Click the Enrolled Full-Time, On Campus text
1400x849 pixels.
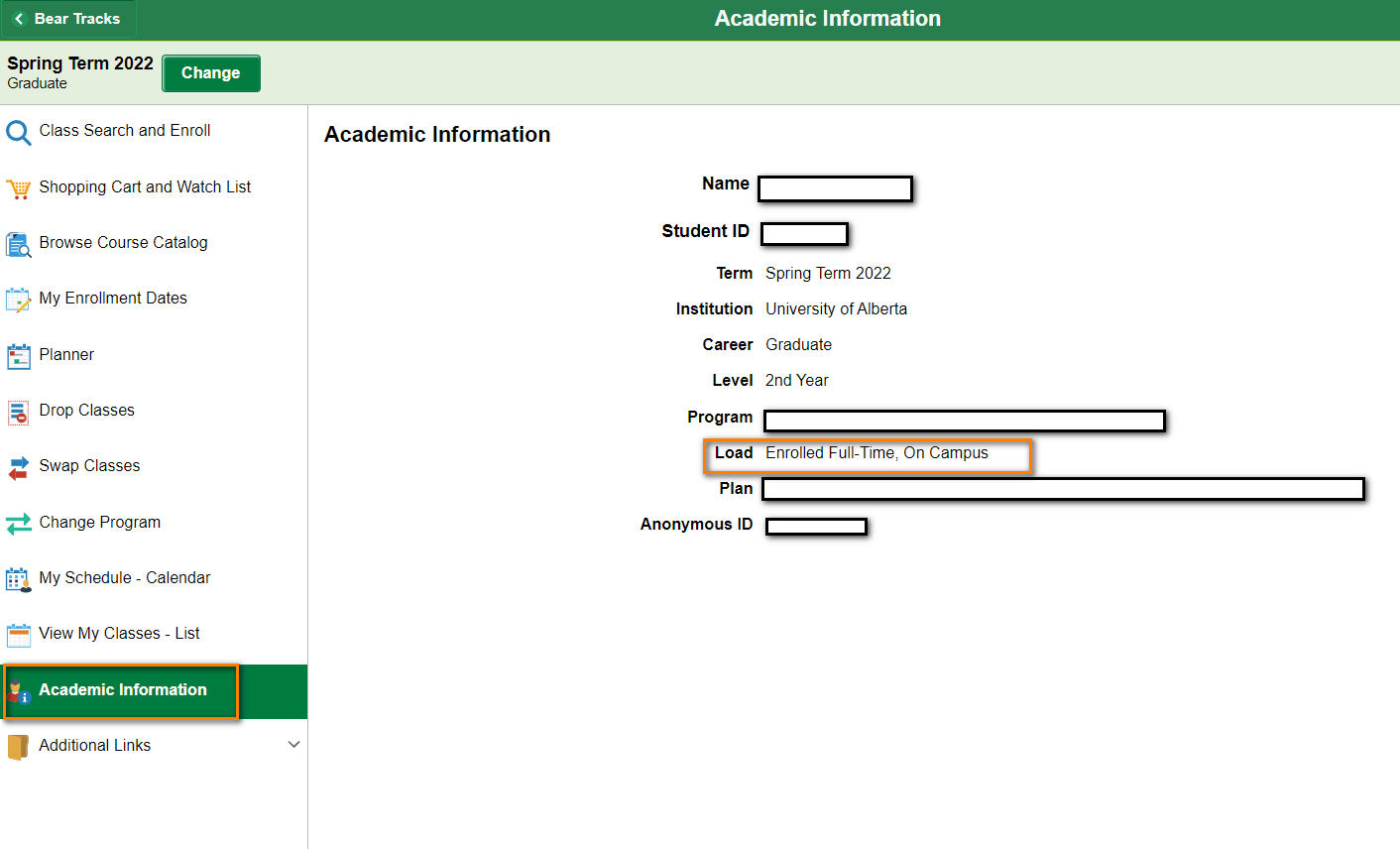[x=876, y=453]
